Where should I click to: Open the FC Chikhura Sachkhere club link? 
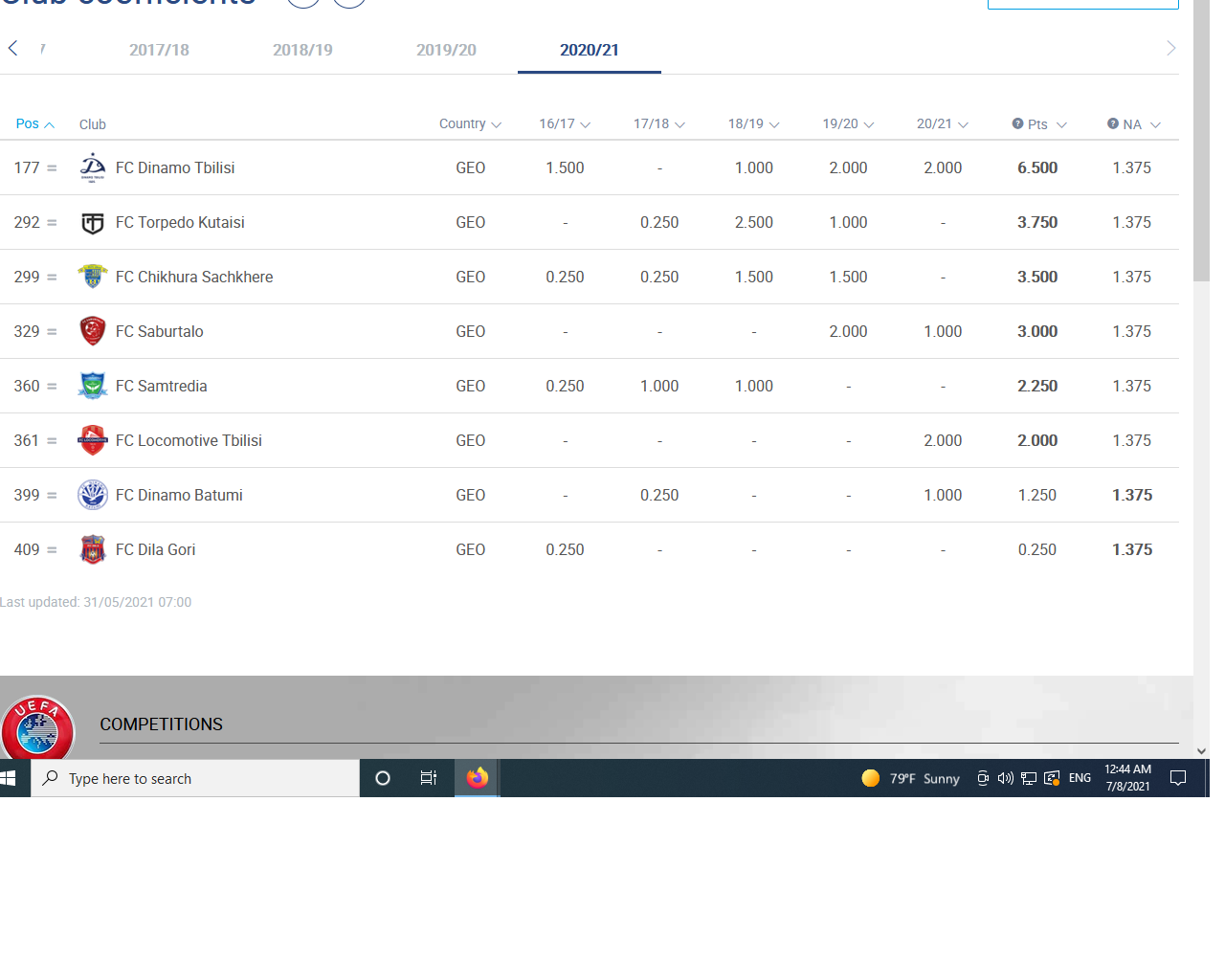(x=194, y=277)
